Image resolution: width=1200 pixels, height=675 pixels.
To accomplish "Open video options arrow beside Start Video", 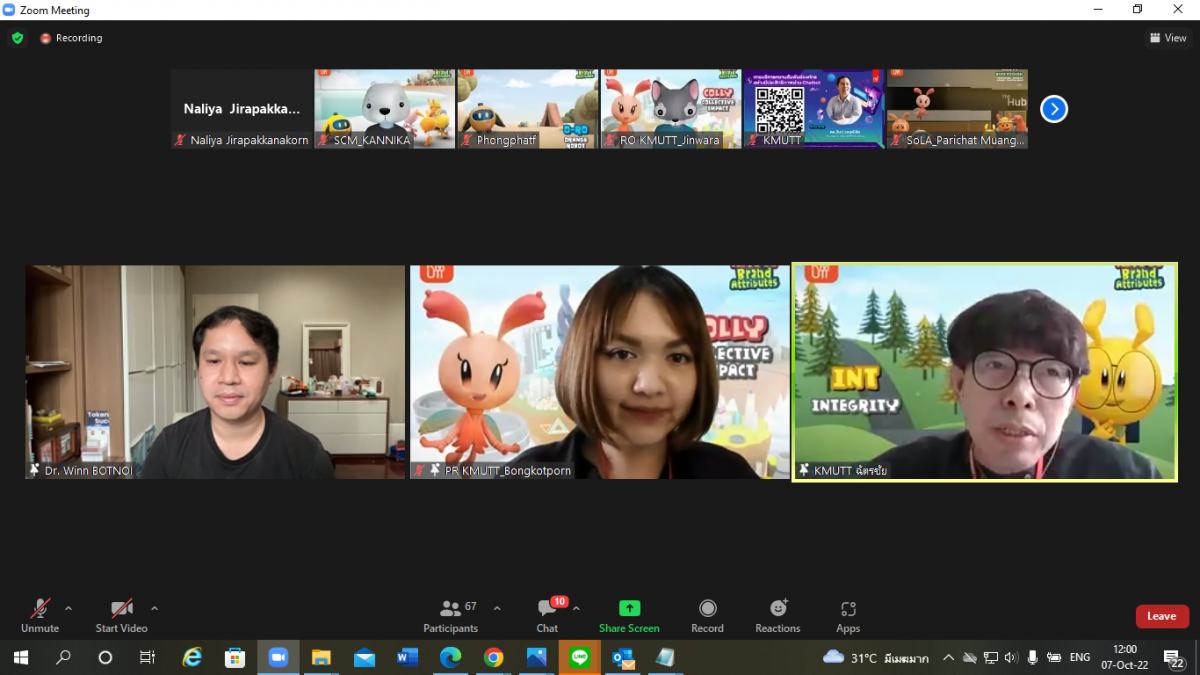I will tap(154, 608).
